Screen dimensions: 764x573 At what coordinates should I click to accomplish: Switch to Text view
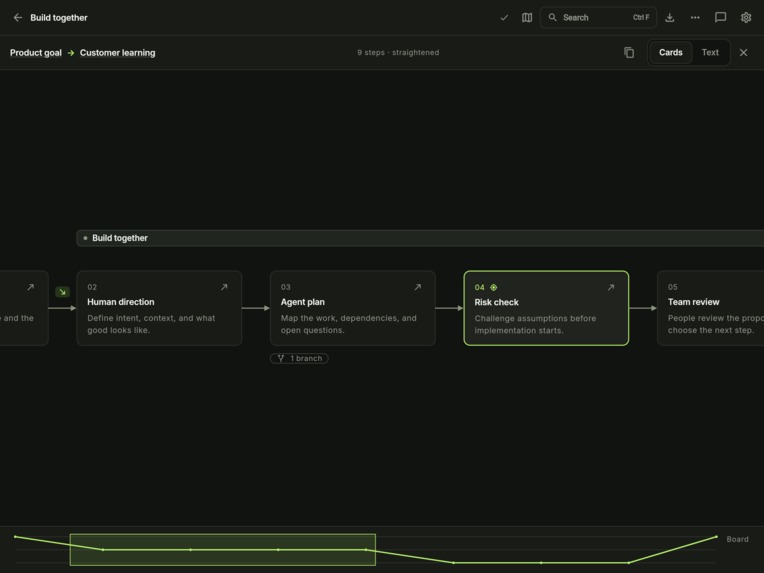710,52
